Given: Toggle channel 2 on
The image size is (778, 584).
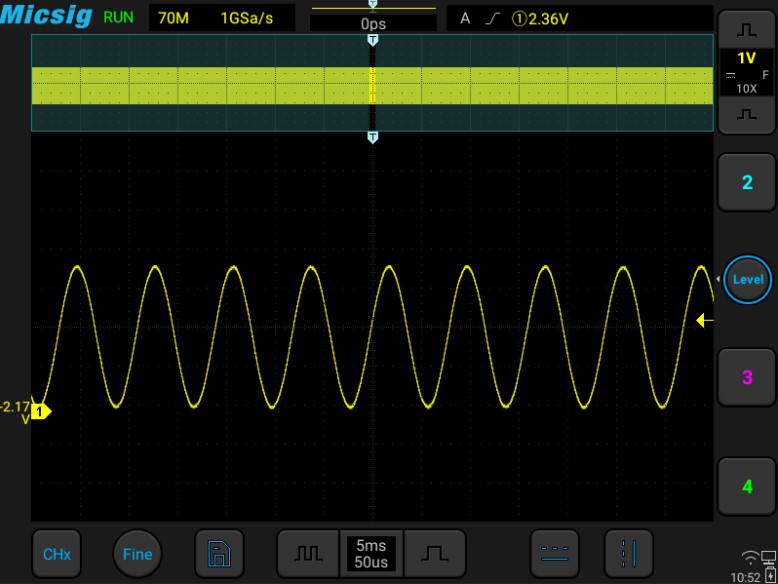Looking at the screenshot, I should (746, 183).
